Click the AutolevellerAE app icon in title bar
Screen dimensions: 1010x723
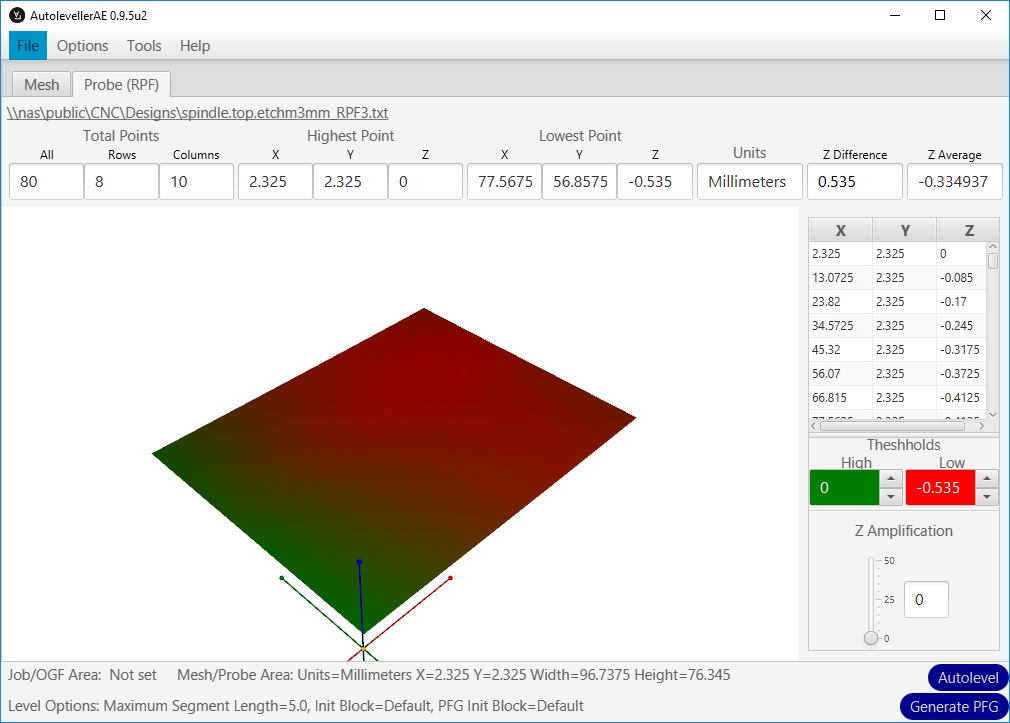(16, 15)
